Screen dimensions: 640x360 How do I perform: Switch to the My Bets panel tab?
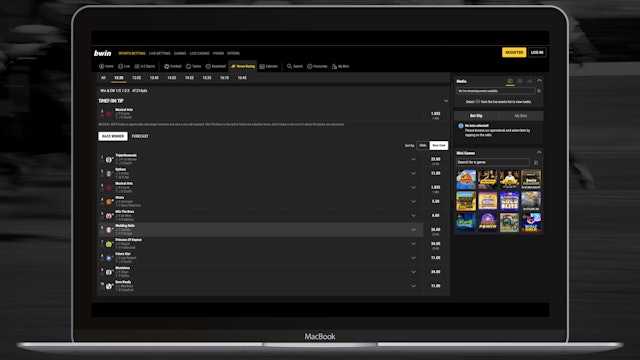click(x=521, y=116)
